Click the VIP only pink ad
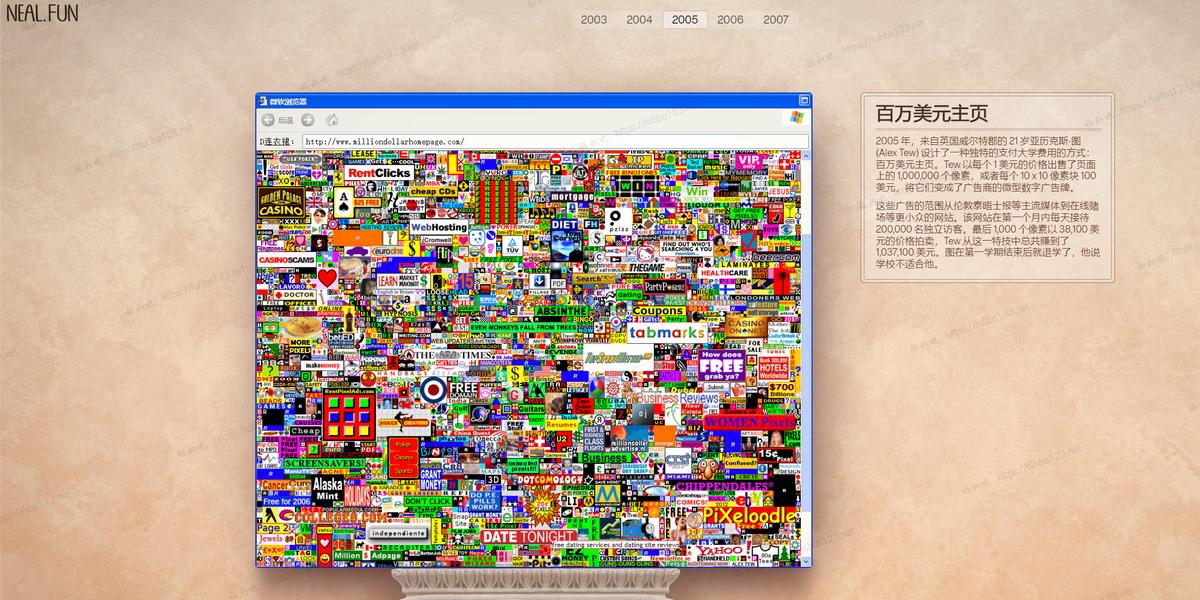This screenshot has width=1200, height=600. pos(748,162)
